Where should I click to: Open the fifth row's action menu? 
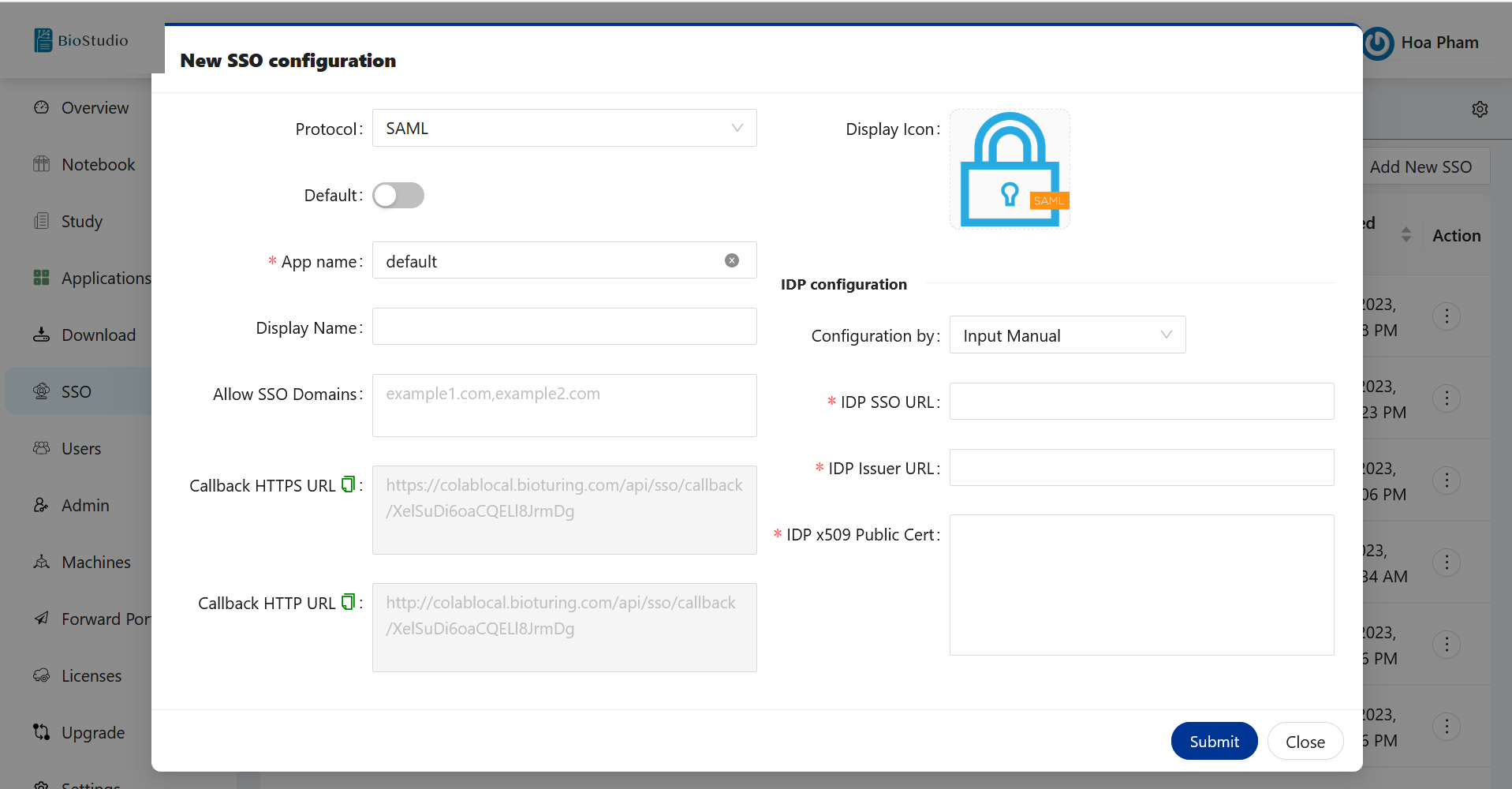coord(1447,645)
